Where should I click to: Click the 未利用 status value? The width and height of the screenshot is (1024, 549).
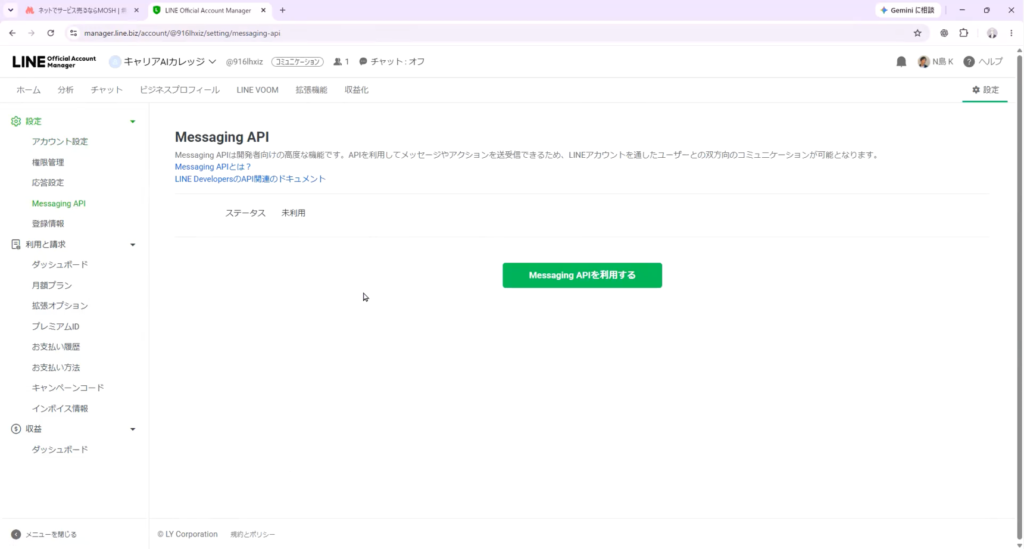pos(293,213)
